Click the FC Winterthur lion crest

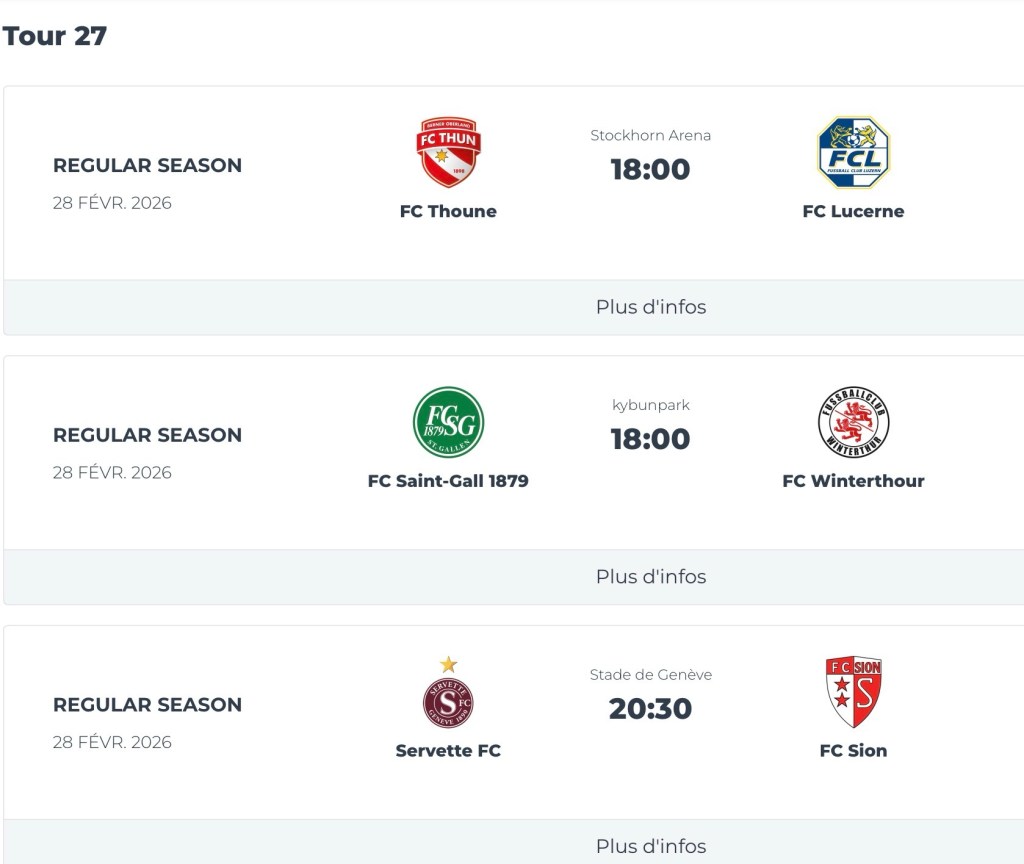click(853, 422)
